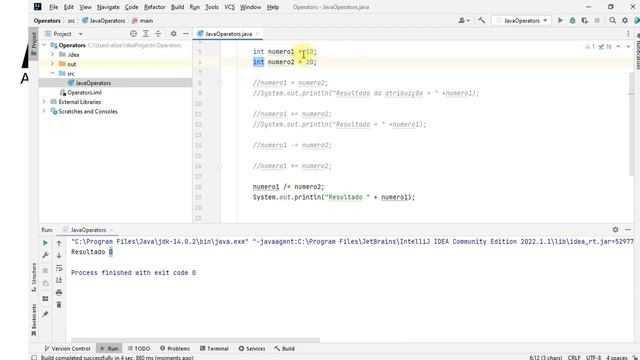Select opened file target icon in Project panel
Screen dimensions: 640x360
[x=133, y=34]
